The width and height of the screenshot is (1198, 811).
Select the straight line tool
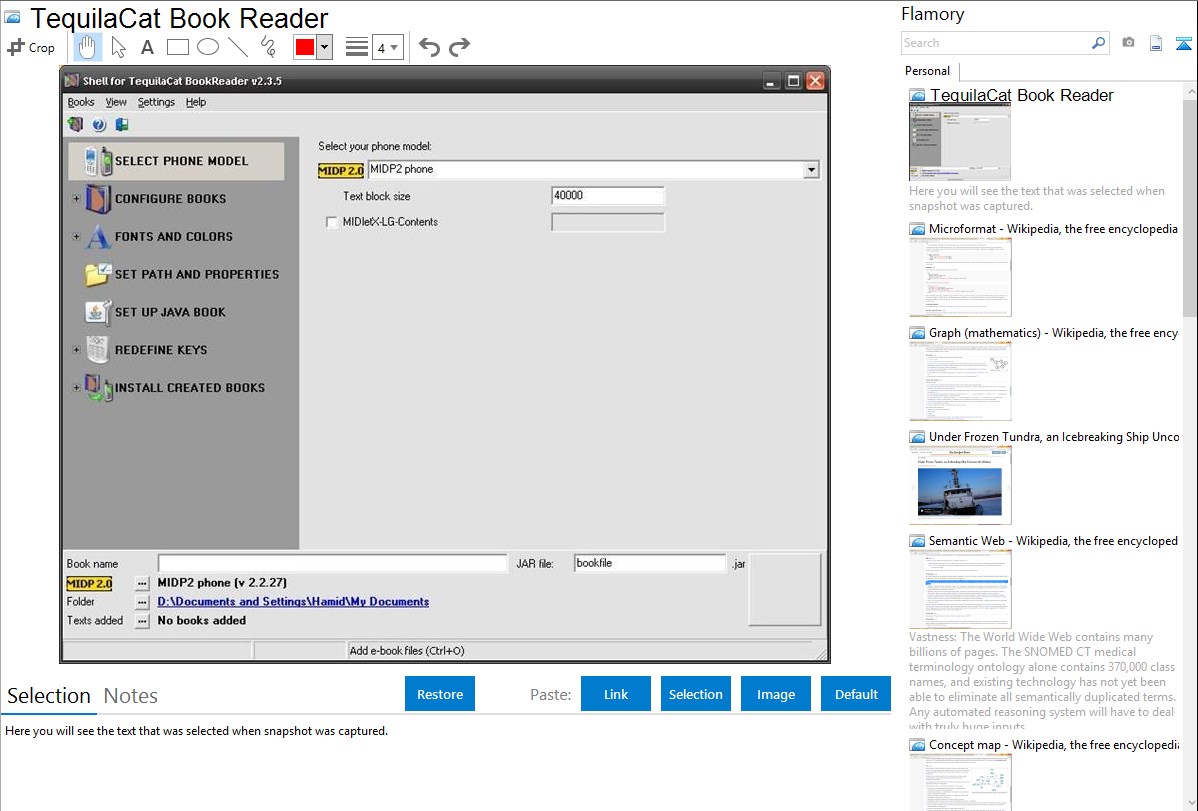(238, 47)
